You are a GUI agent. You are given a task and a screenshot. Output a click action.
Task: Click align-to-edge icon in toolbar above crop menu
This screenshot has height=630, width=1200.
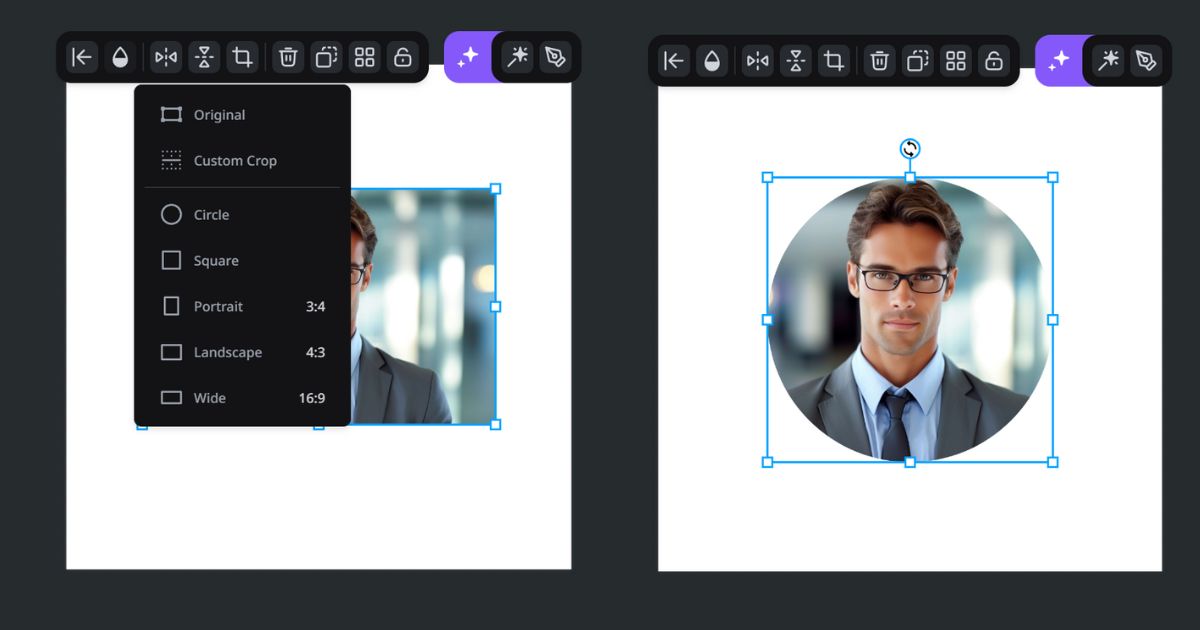coord(82,57)
